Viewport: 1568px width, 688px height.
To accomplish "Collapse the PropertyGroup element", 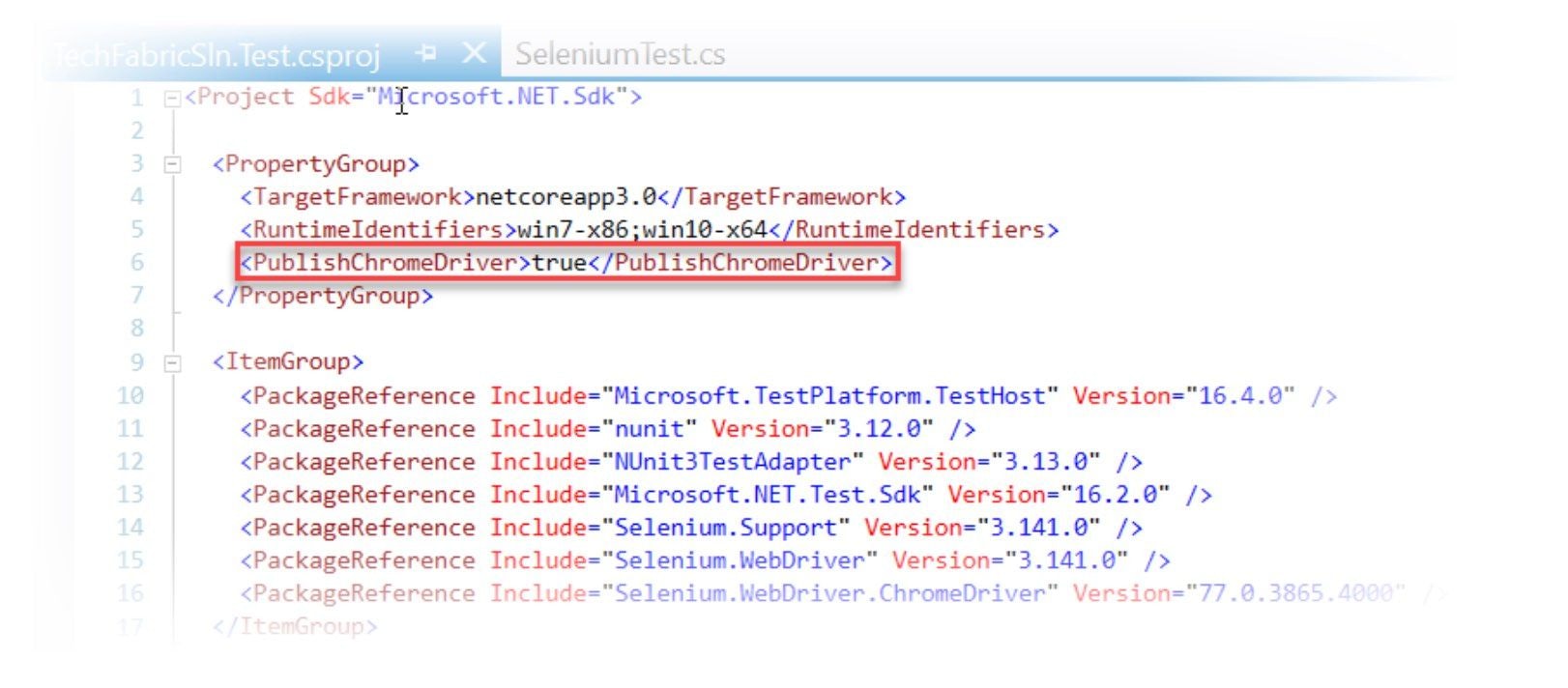I will click(x=170, y=164).
